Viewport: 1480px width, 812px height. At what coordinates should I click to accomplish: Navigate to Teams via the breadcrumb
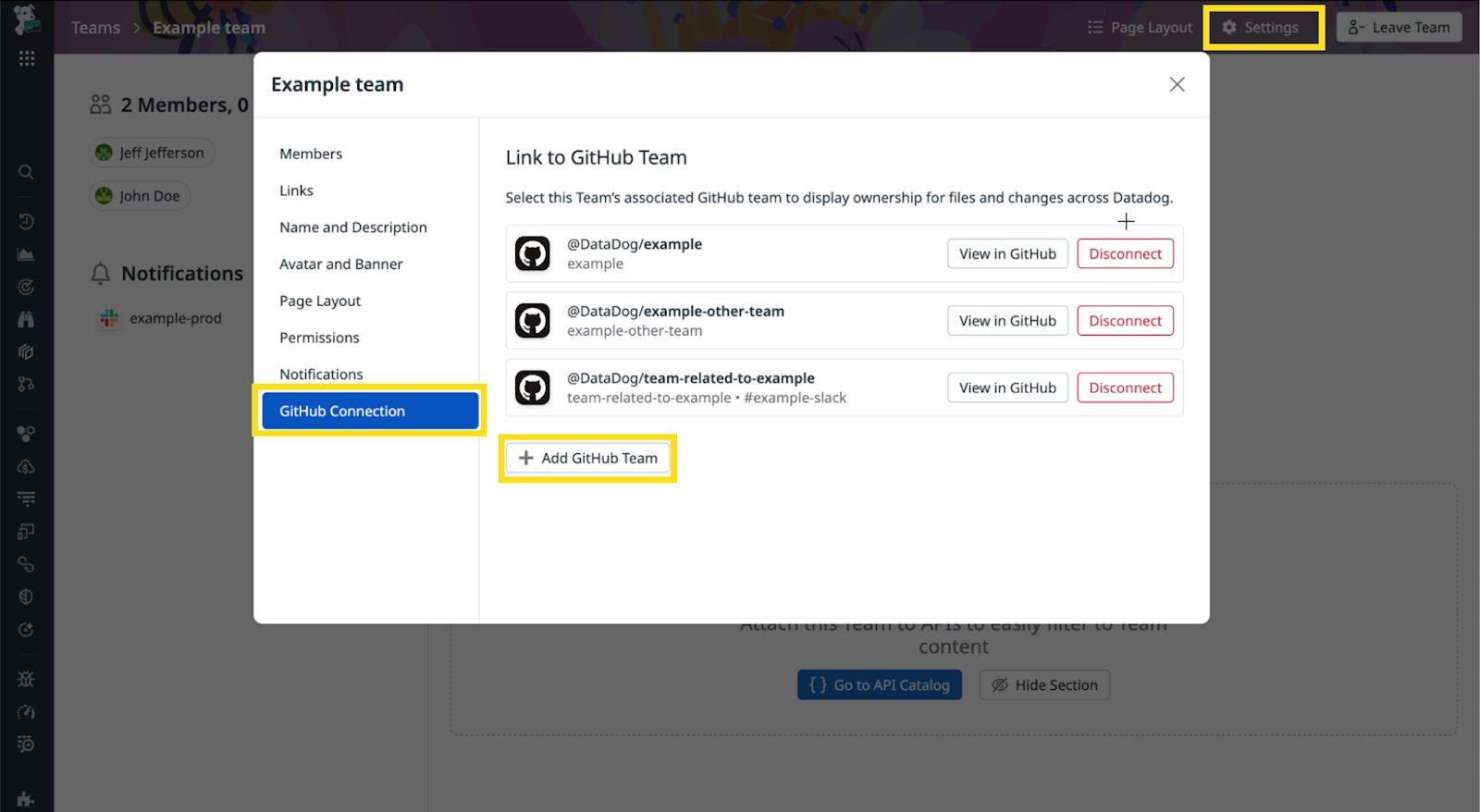(96, 28)
